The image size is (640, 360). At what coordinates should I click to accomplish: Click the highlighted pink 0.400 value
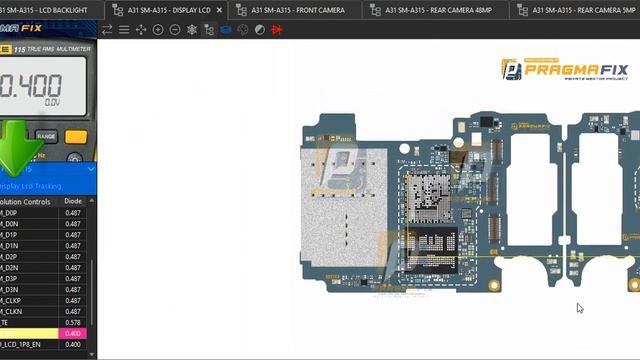click(73, 333)
